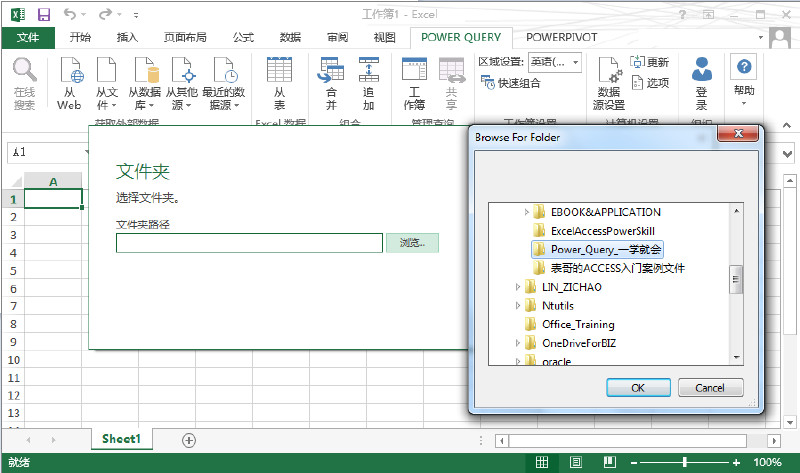The image size is (800, 473).
Task: Click Fast Combine (快速组合) option
Action: pos(511,83)
